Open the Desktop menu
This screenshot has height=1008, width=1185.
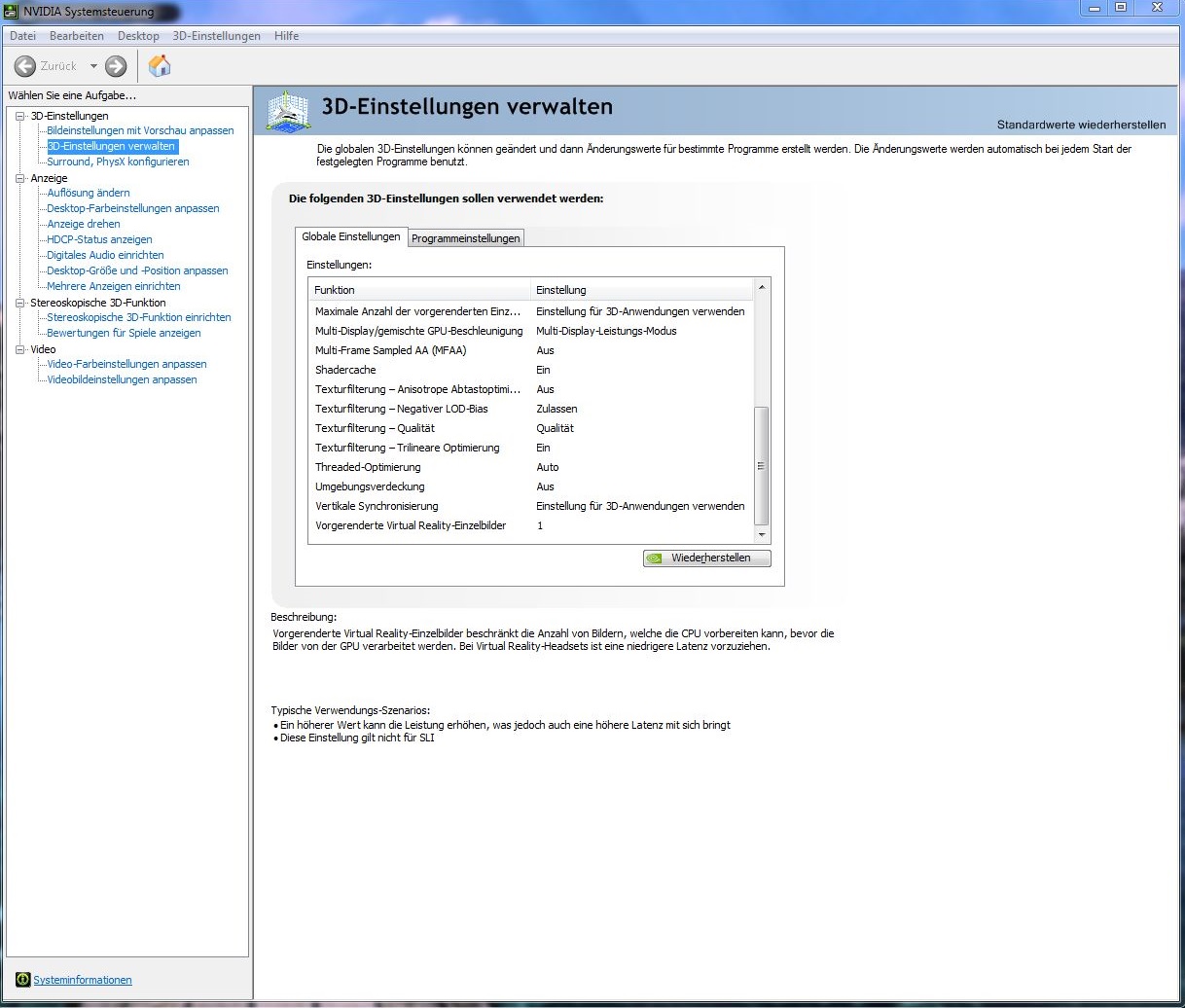coord(138,36)
